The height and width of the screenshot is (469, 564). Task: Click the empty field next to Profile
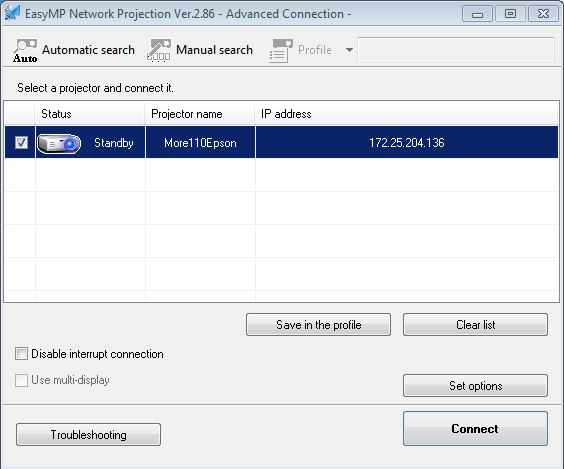(456, 49)
